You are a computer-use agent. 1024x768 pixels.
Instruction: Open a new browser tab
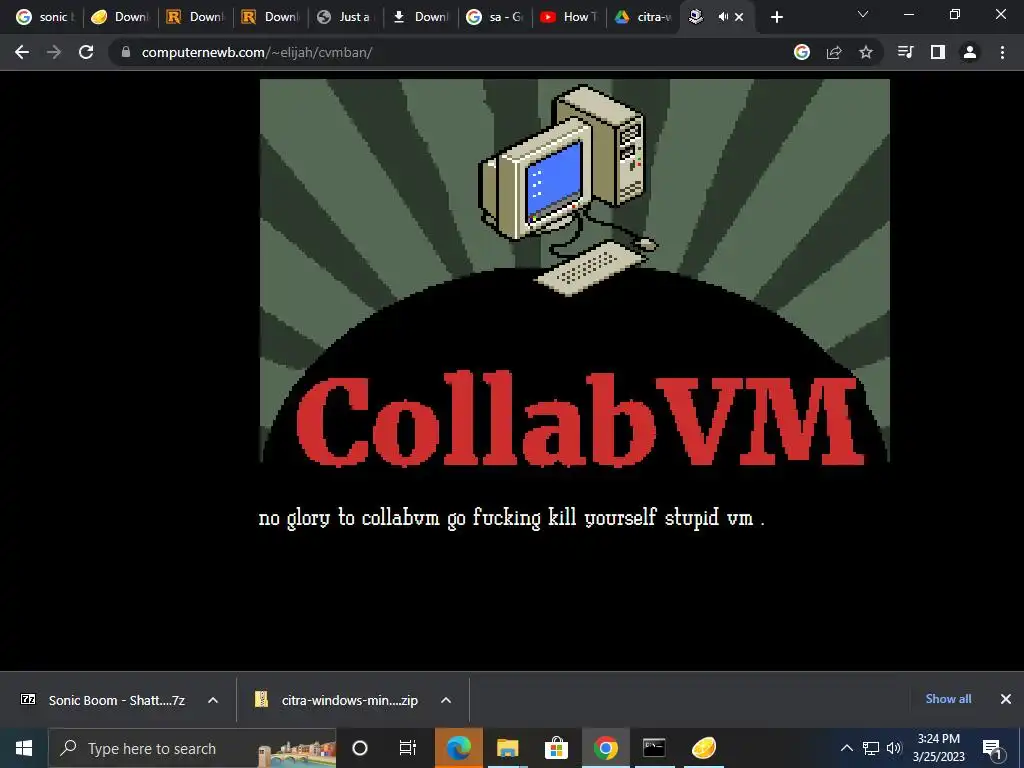(x=776, y=18)
